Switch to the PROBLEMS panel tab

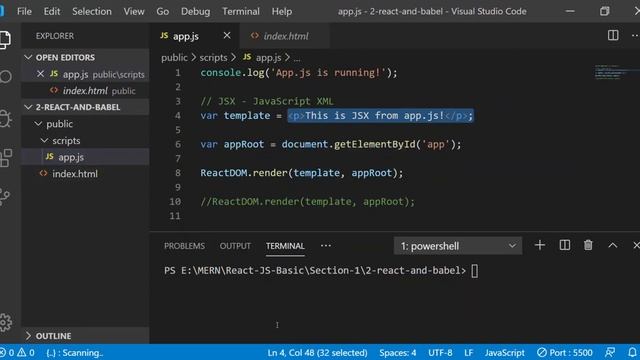tap(184, 246)
